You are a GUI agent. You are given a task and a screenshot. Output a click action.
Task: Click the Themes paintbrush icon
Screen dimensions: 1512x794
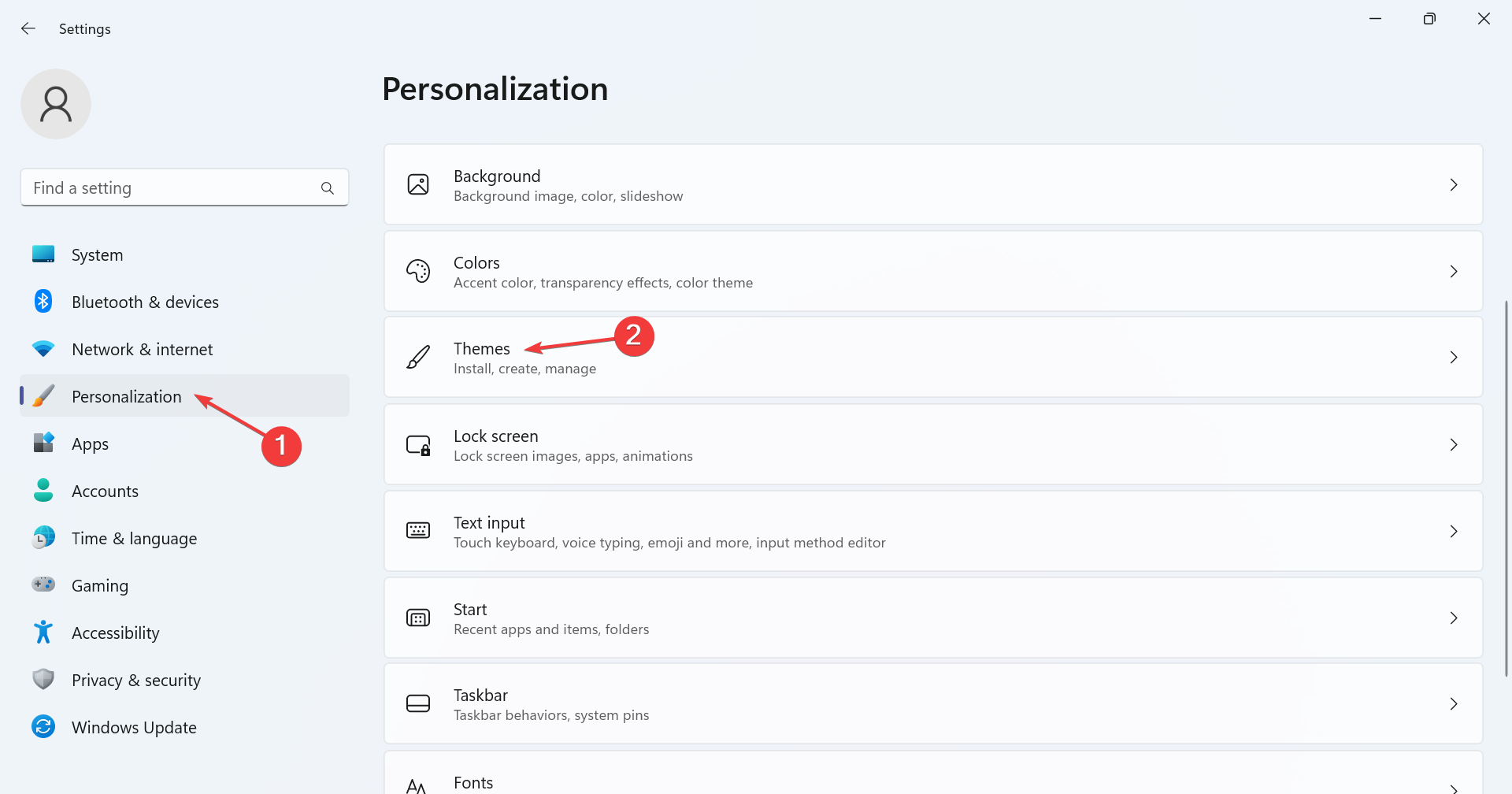418,358
